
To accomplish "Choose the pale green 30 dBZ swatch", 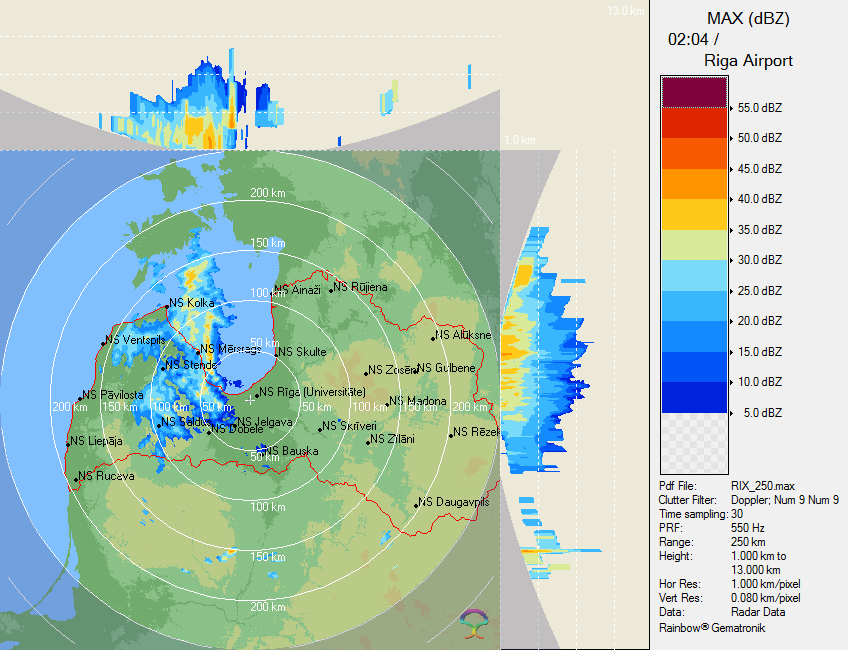I will click(693, 244).
